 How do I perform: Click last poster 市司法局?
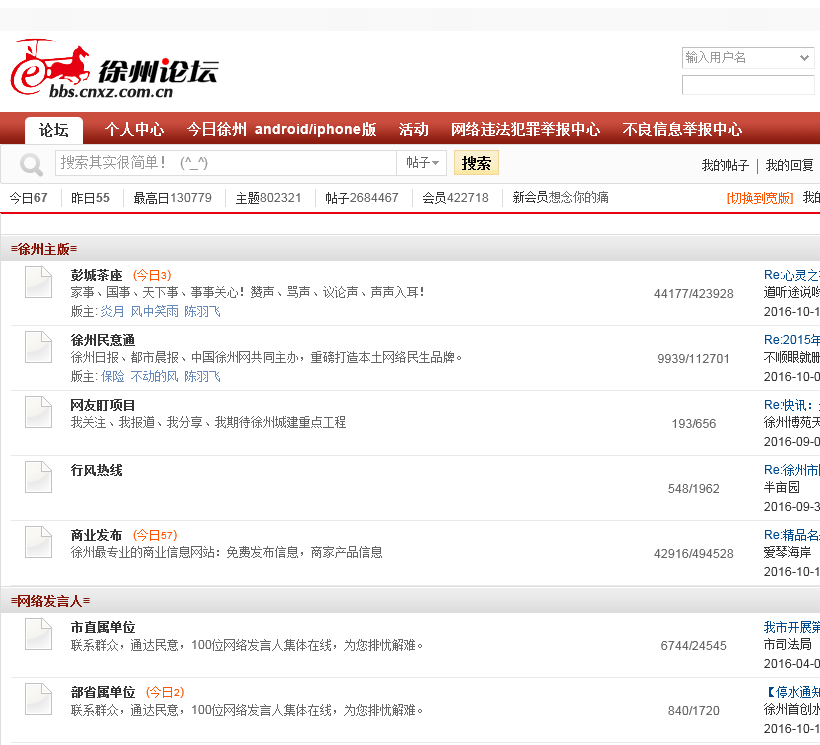click(787, 644)
